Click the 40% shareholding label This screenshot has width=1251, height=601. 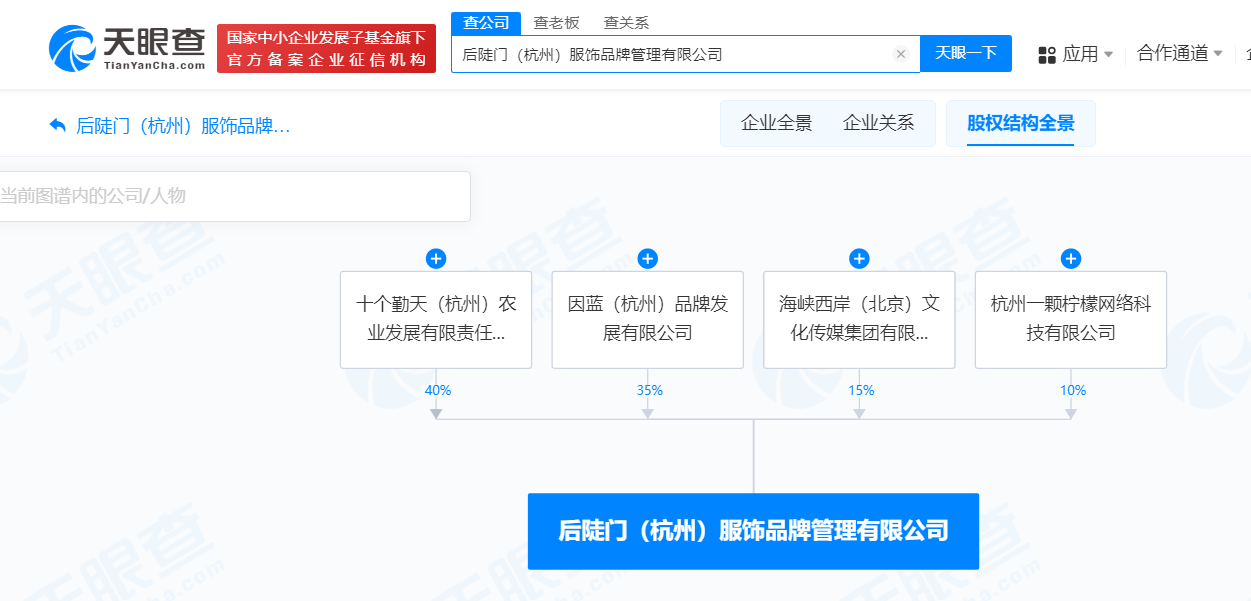tap(438, 390)
